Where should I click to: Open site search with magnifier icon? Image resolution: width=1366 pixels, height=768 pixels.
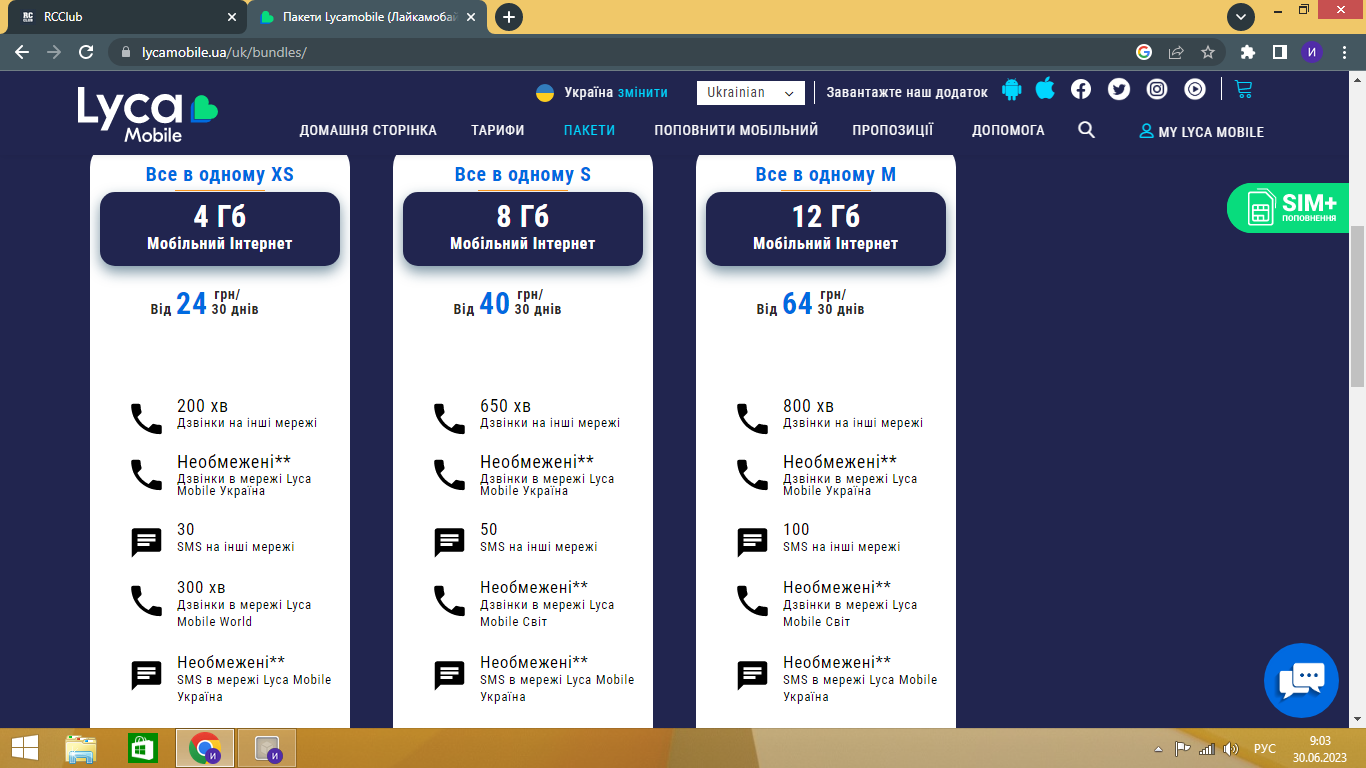pyautogui.click(x=1087, y=130)
